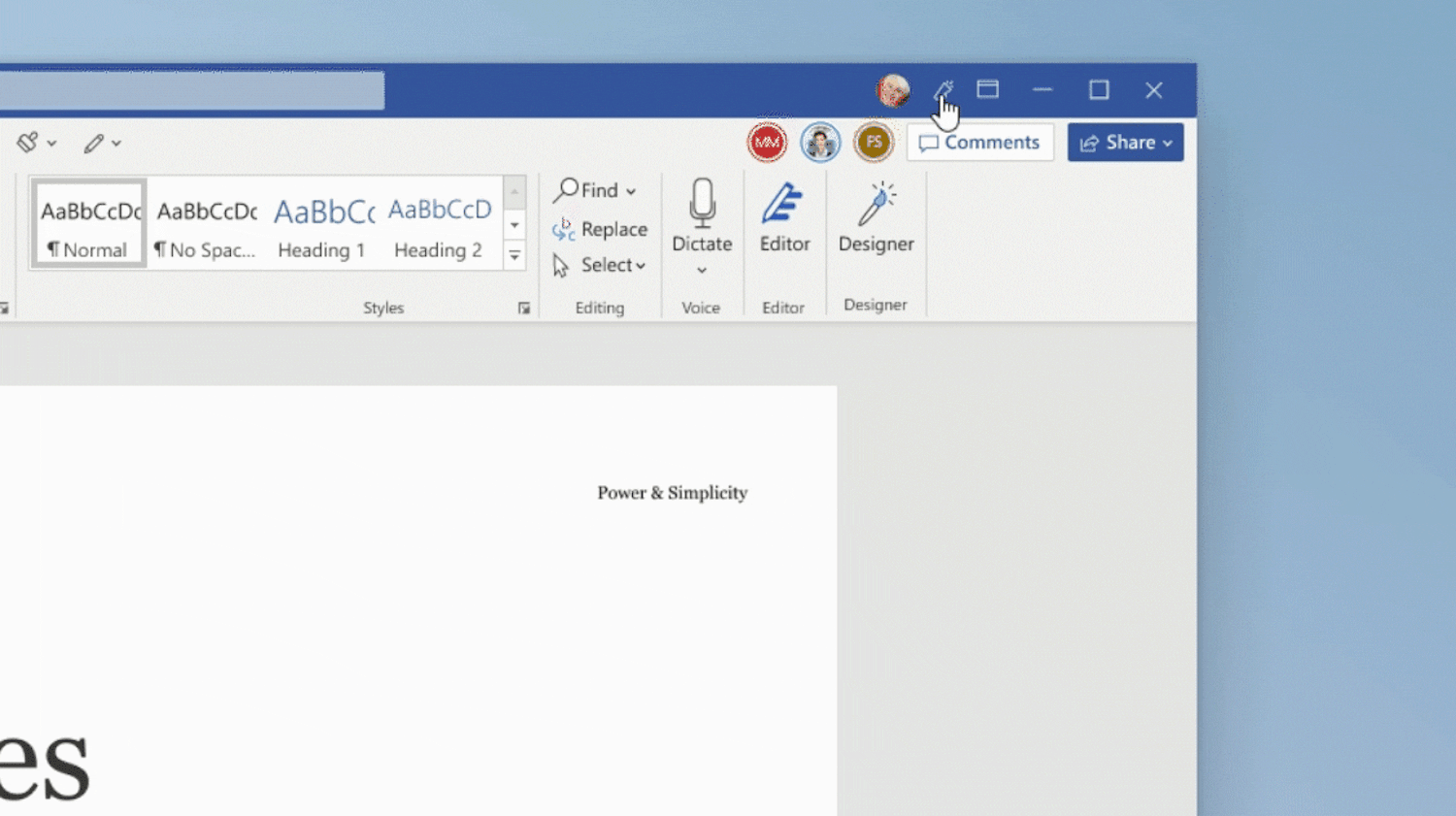1456x816 pixels.
Task: Click the FS collaborator avatar
Action: (873, 142)
